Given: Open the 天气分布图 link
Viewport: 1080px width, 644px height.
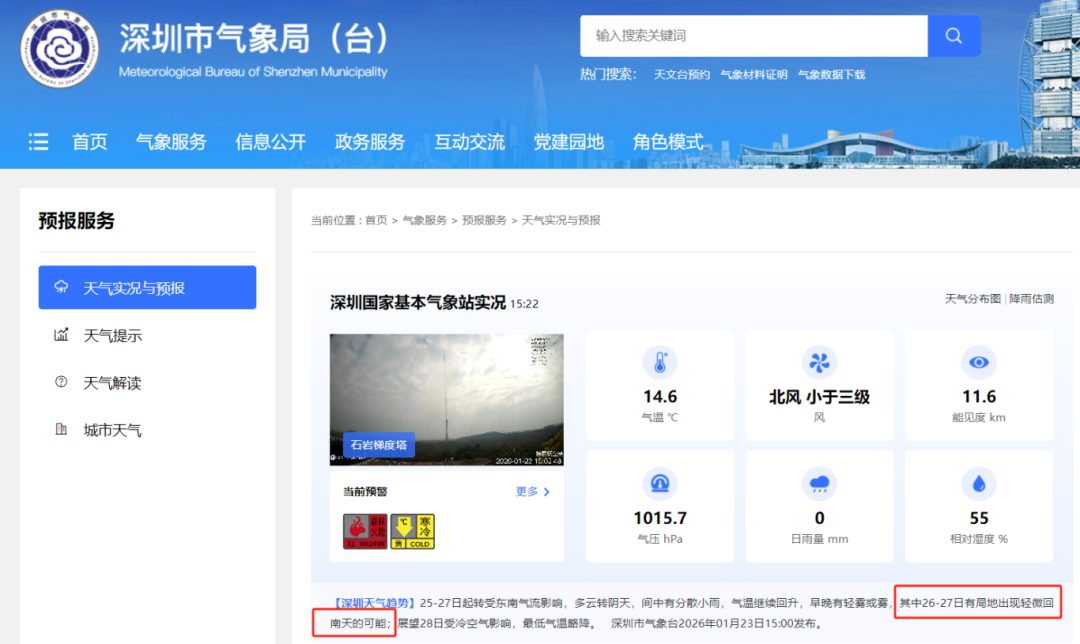Looking at the screenshot, I should 972,299.
